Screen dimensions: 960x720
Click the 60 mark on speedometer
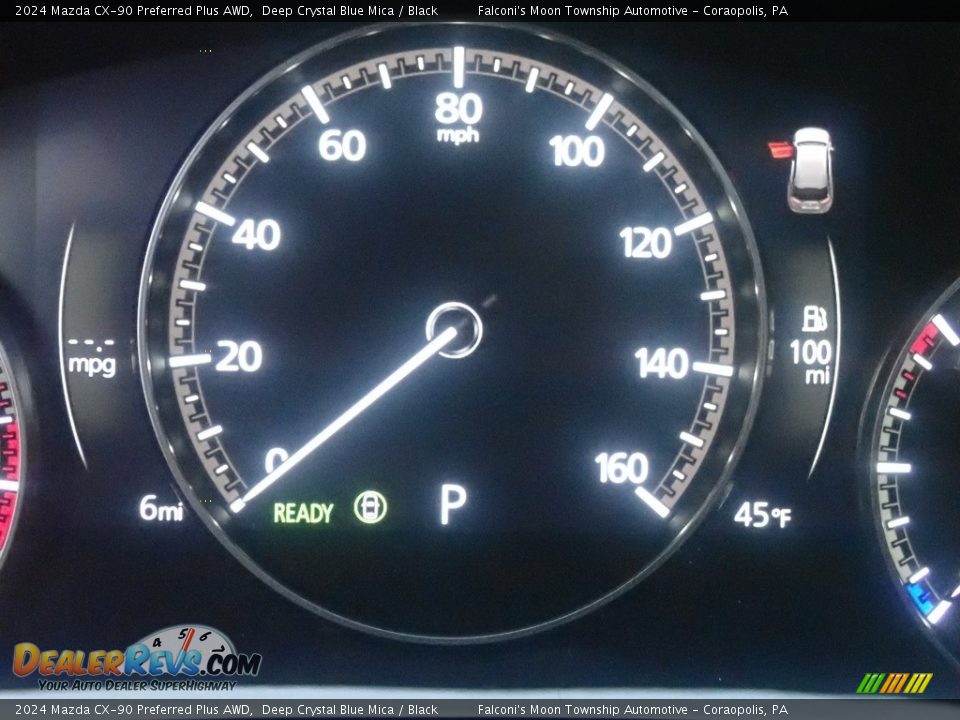(342, 146)
